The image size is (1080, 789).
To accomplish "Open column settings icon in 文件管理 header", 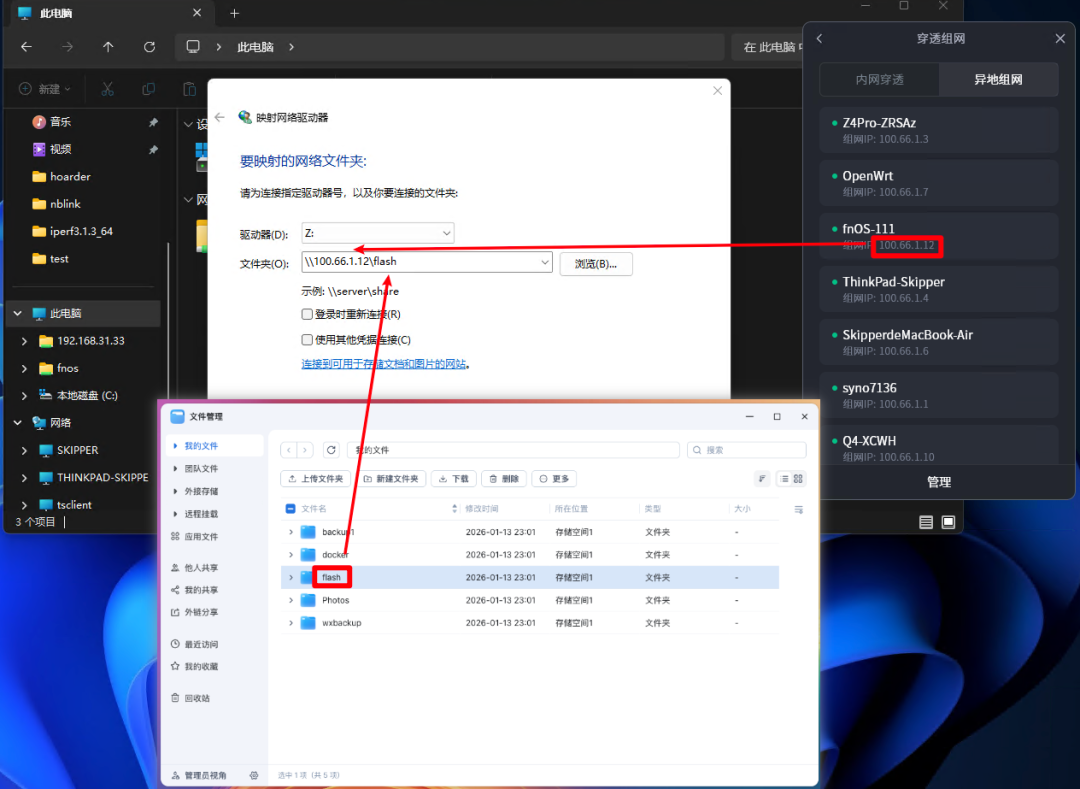I will (x=798, y=509).
